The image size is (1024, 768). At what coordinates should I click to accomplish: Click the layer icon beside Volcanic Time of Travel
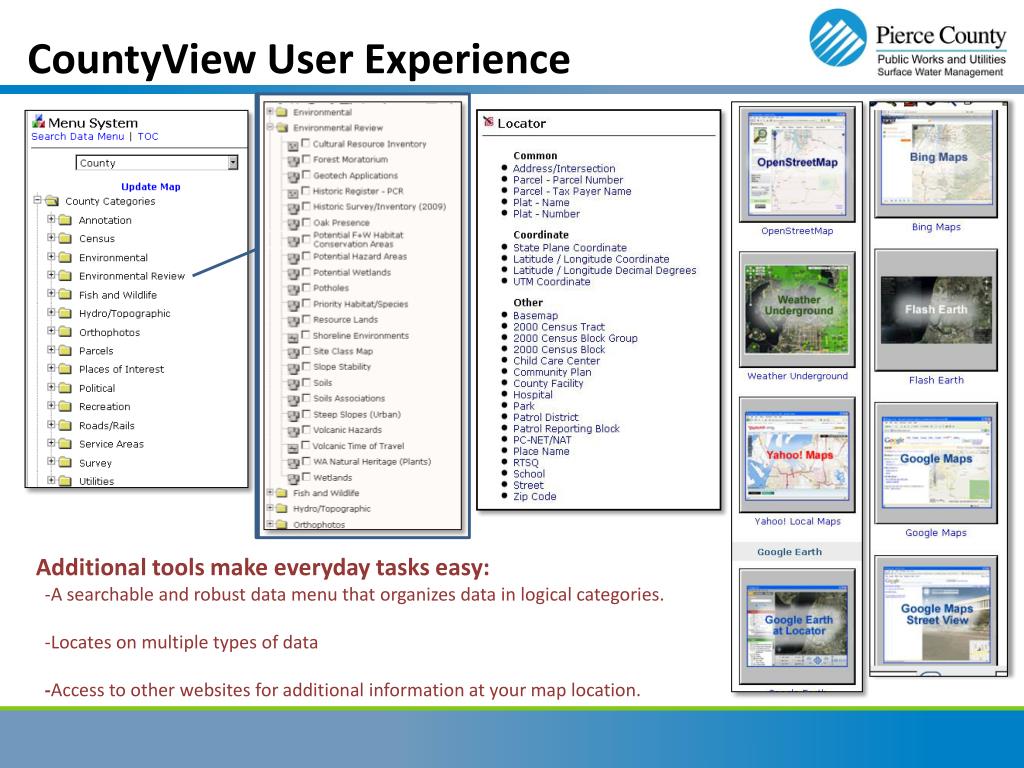click(293, 447)
